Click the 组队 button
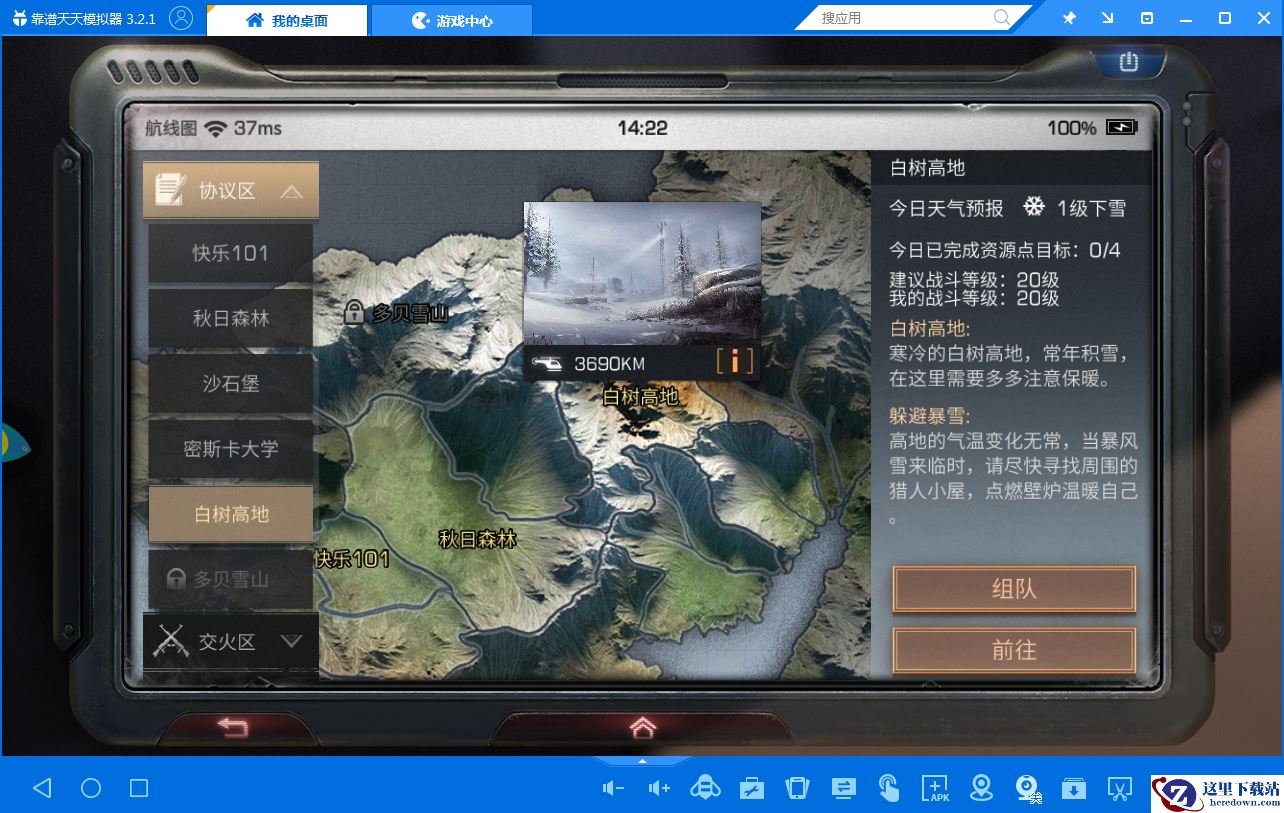The height and width of the screenshot is (813, 1284). click(1014, 589)
